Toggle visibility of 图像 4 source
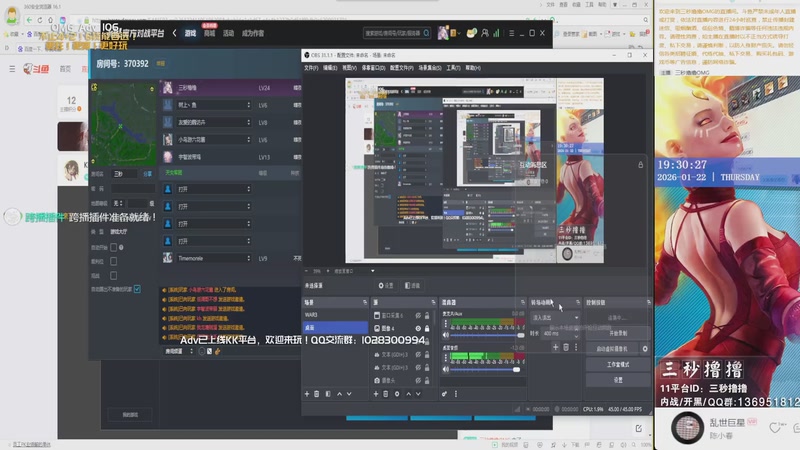 418,329
